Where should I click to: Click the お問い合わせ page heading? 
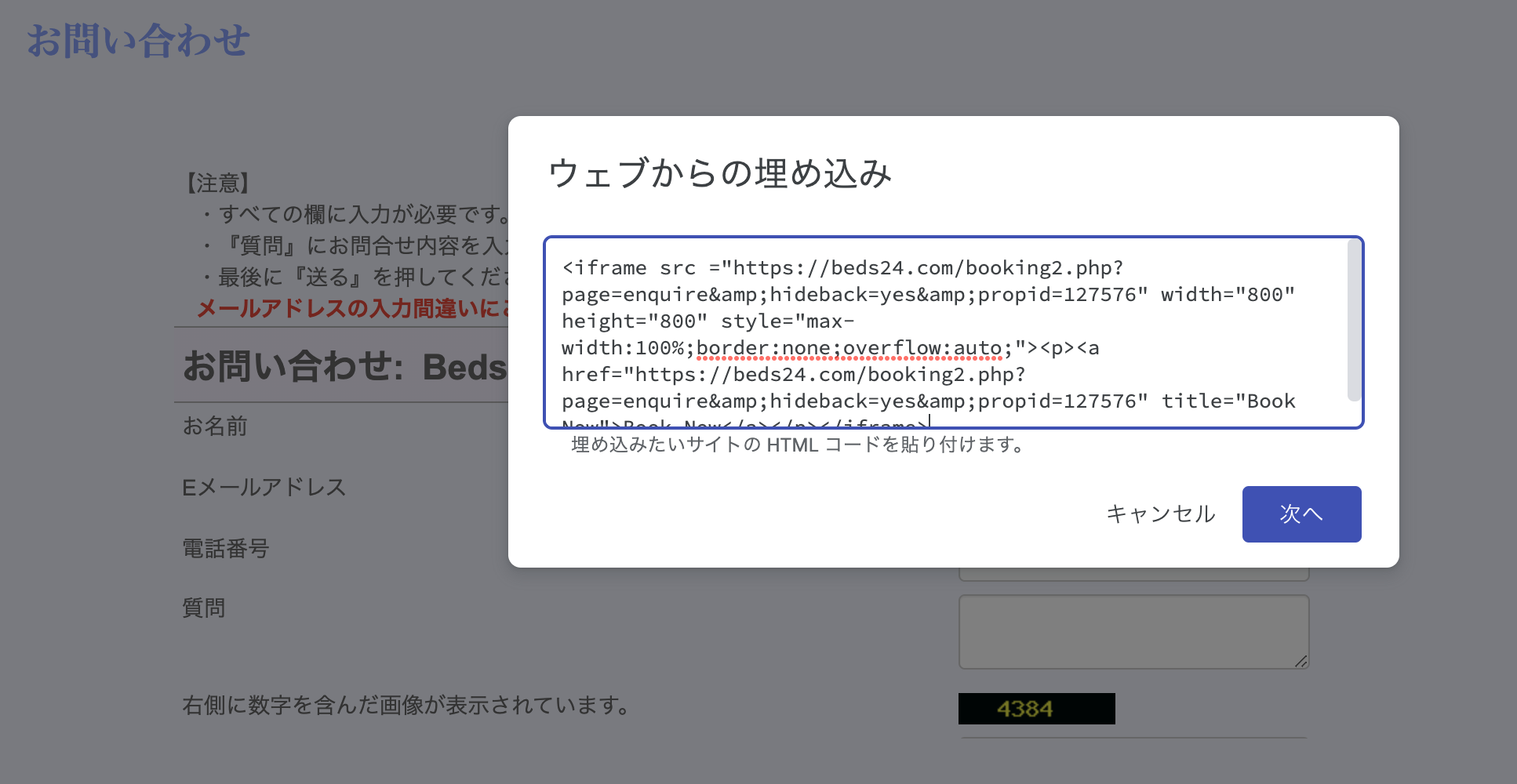(138, 41)
